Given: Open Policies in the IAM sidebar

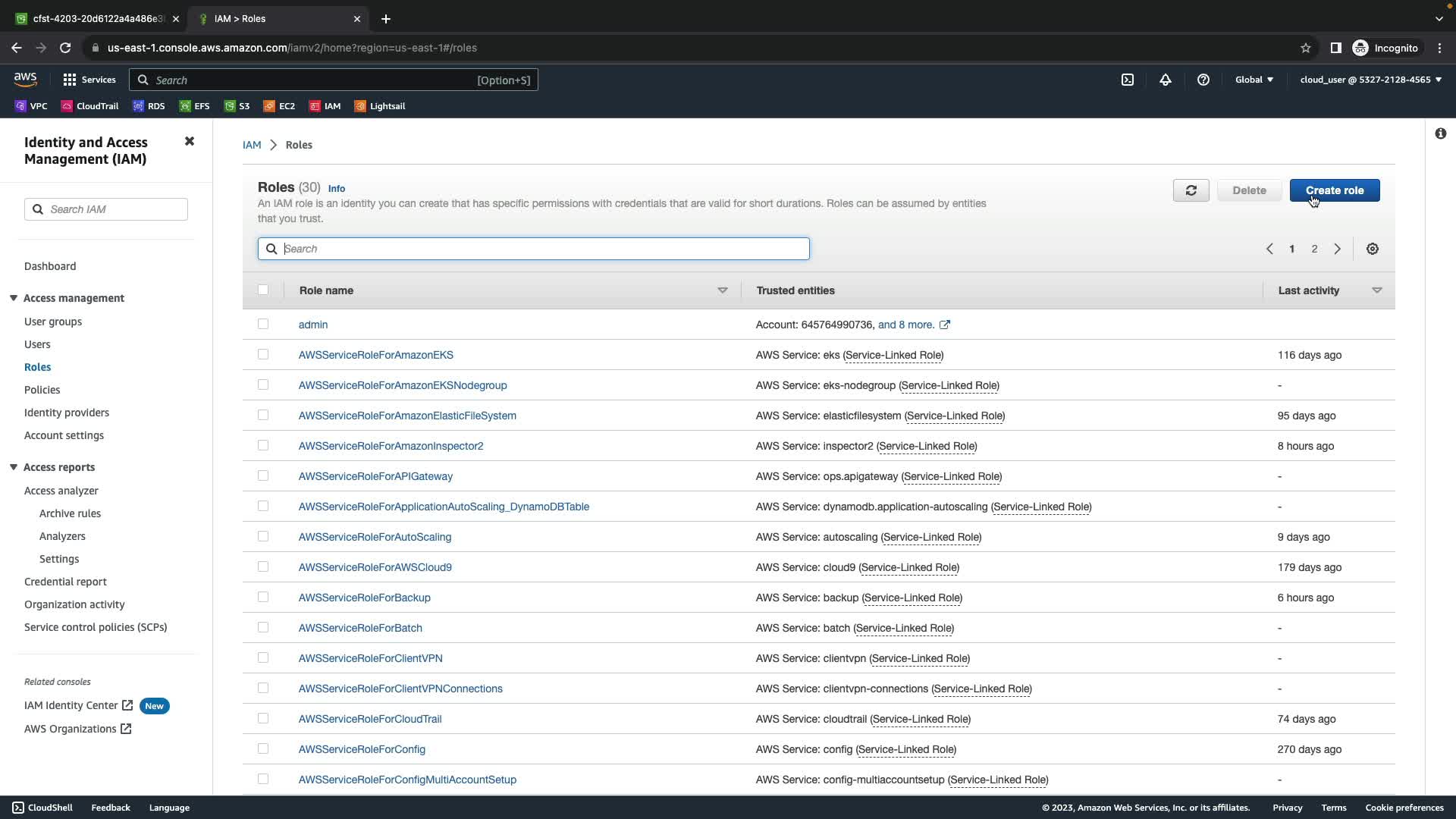Looking at the screenshot, I should point(42,390).
